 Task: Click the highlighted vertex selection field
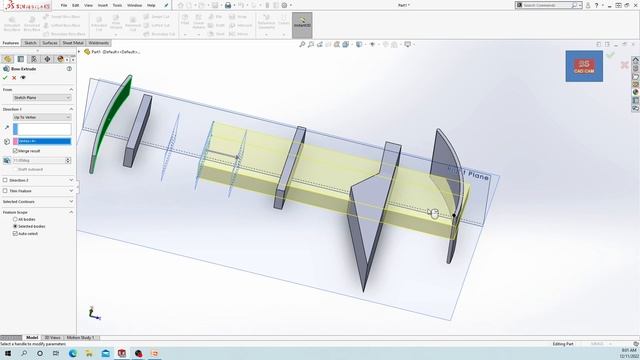42,142
